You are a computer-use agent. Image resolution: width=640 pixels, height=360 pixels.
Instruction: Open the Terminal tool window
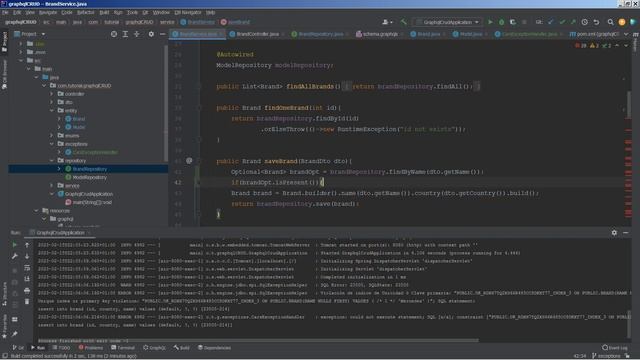coord(123,348)
